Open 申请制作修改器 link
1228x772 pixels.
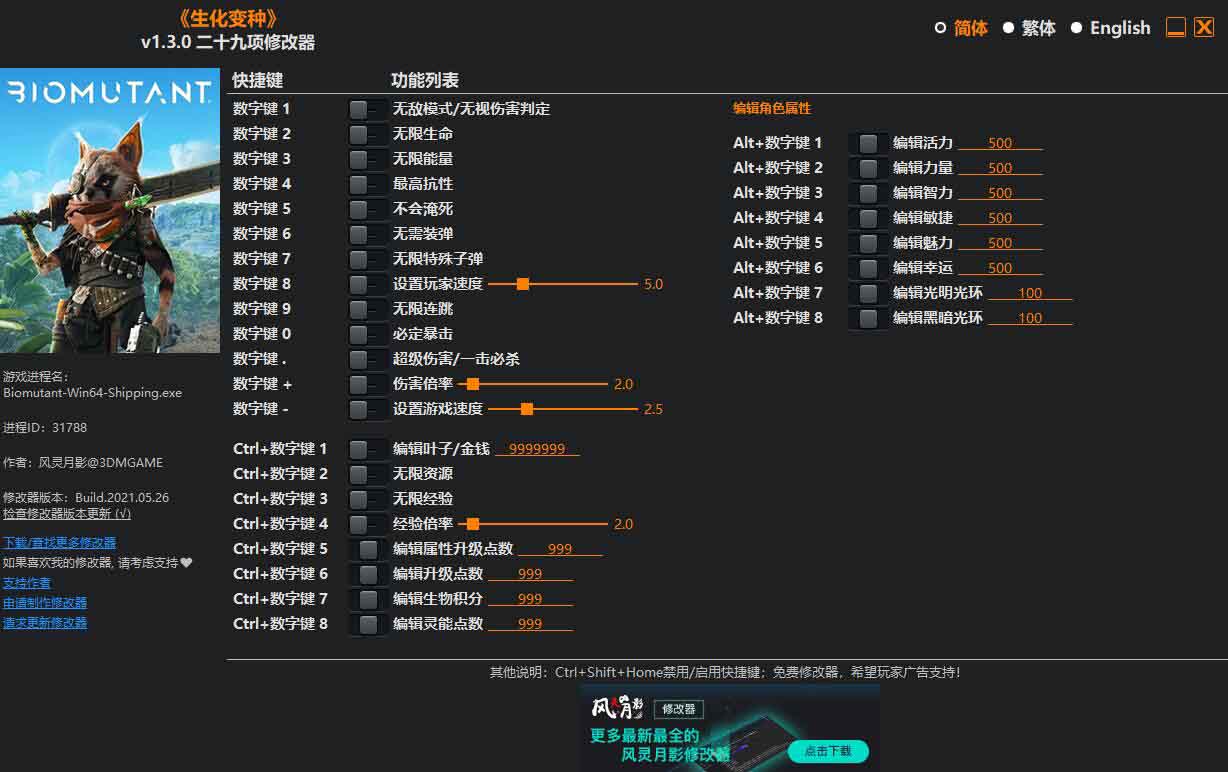coord(45,602)
